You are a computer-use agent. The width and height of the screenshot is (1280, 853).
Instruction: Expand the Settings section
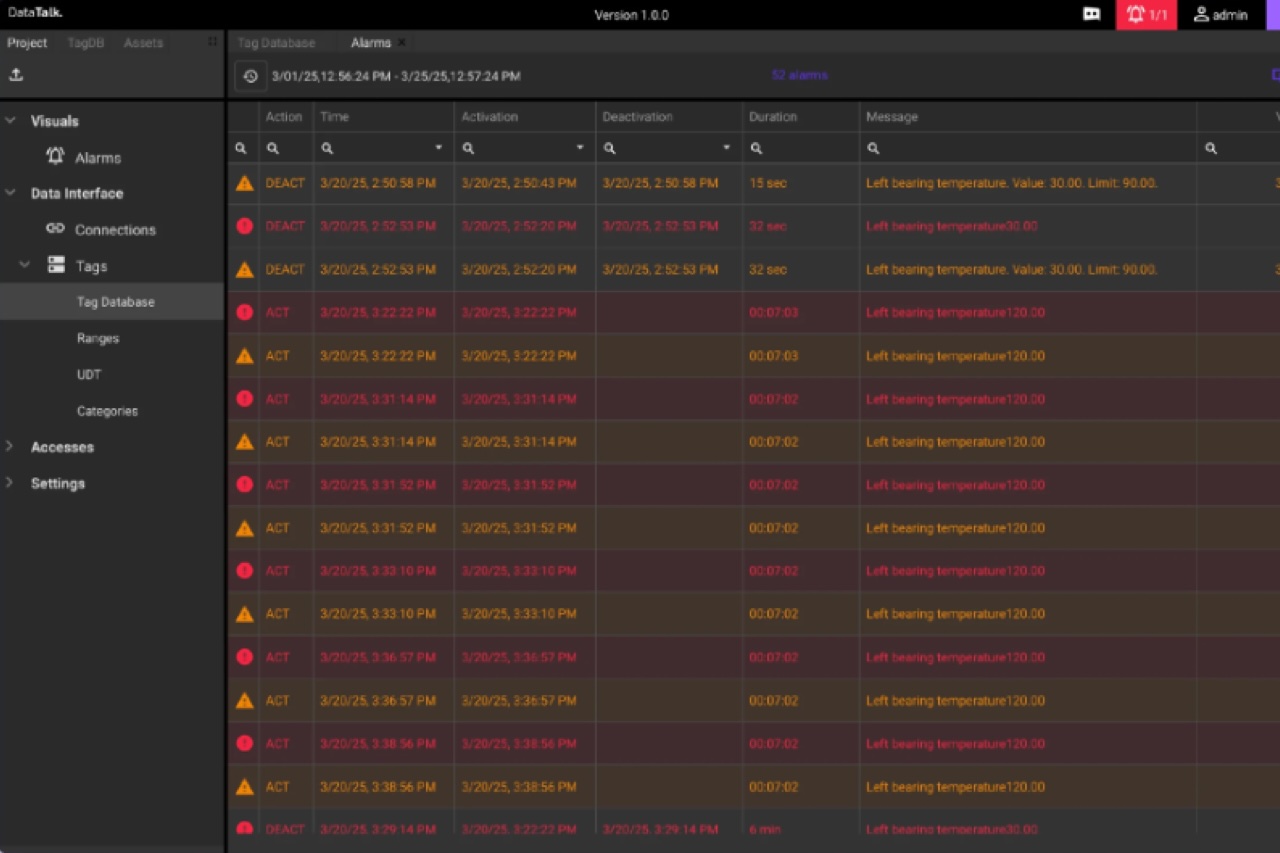[x=10, y=483]
